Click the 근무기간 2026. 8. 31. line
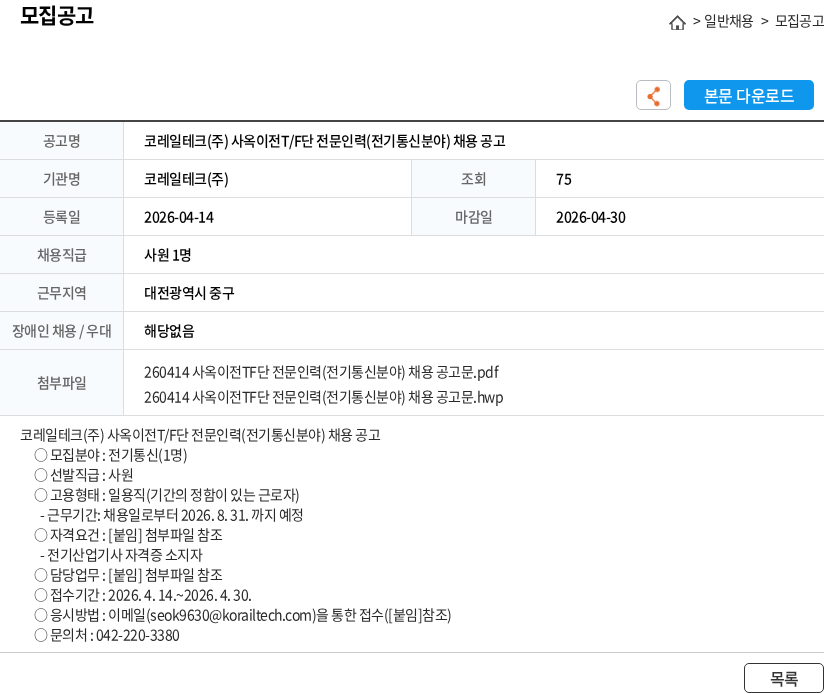This screenshot has height=694, width=824. point(171,515)
